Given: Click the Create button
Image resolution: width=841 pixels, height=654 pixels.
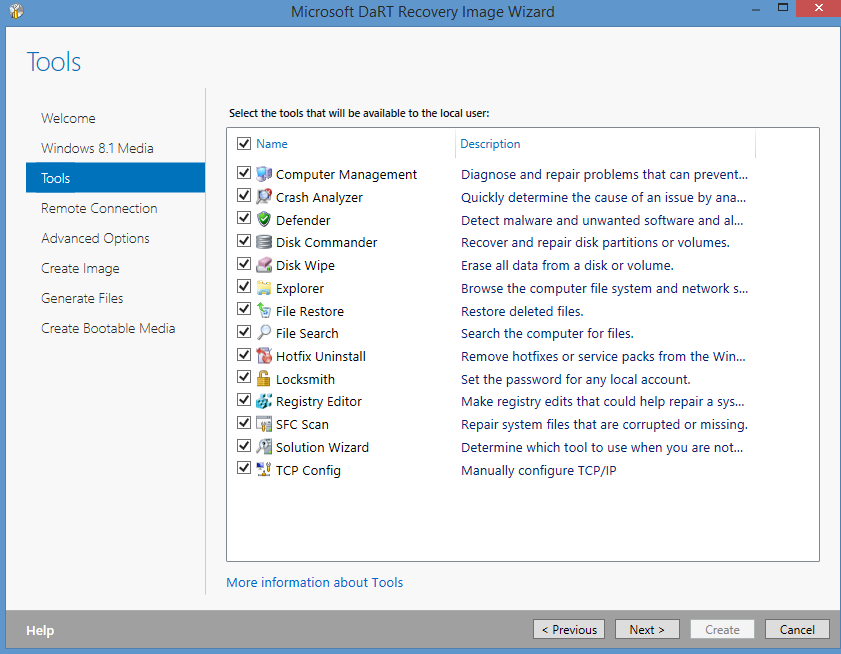Looking at the screenshot, I should click(722, 629).
